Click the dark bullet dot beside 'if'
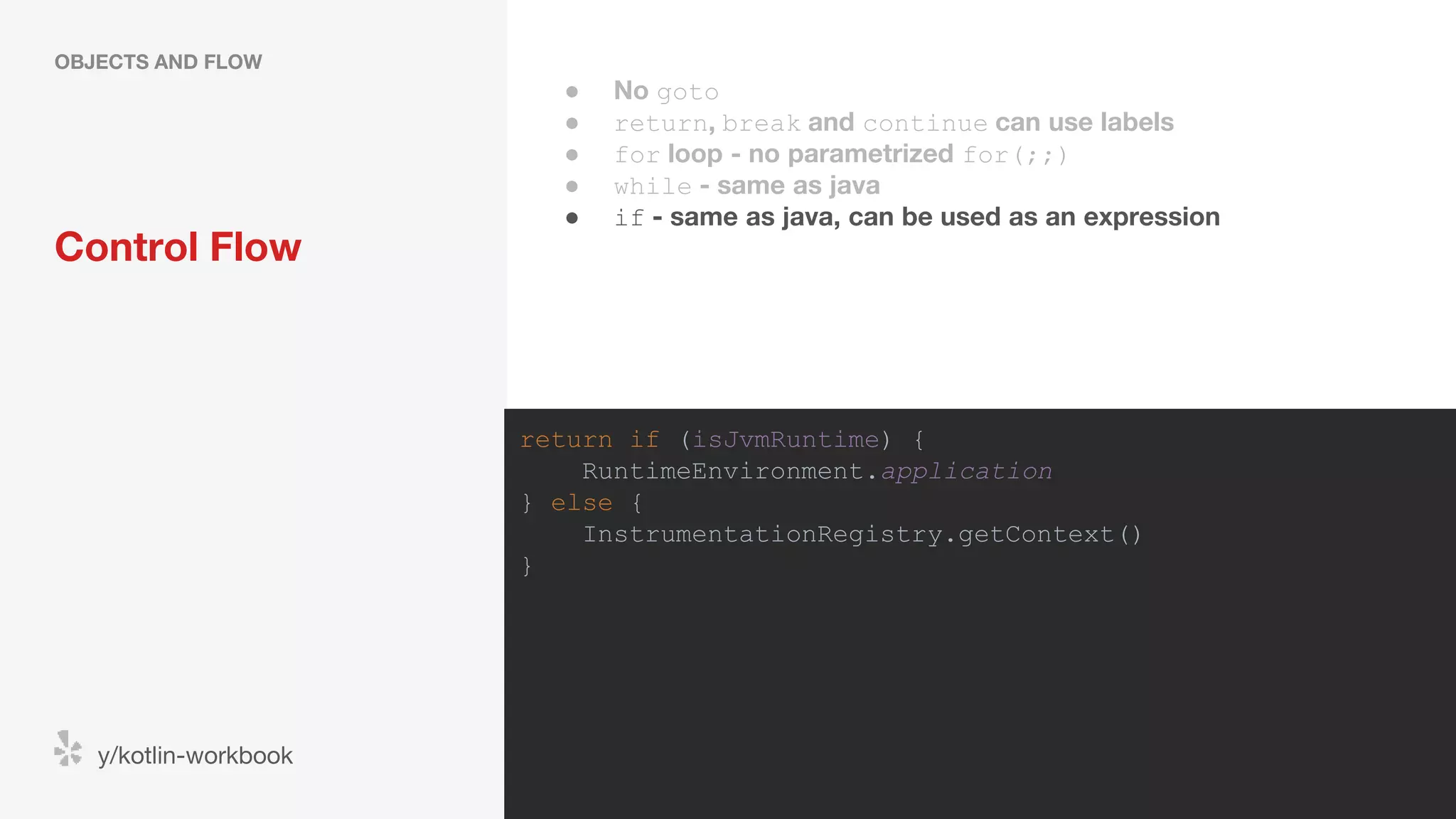This screenshot has width=1456, height=819. [572, 218]
